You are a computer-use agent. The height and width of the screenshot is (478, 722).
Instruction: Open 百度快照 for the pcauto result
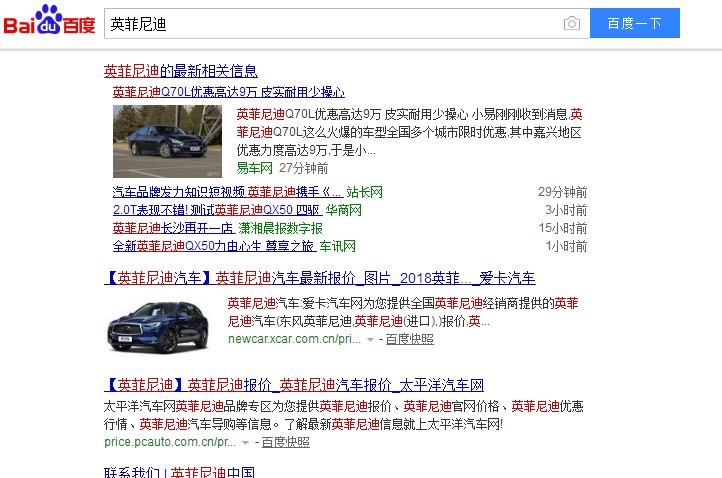(285, 442)
